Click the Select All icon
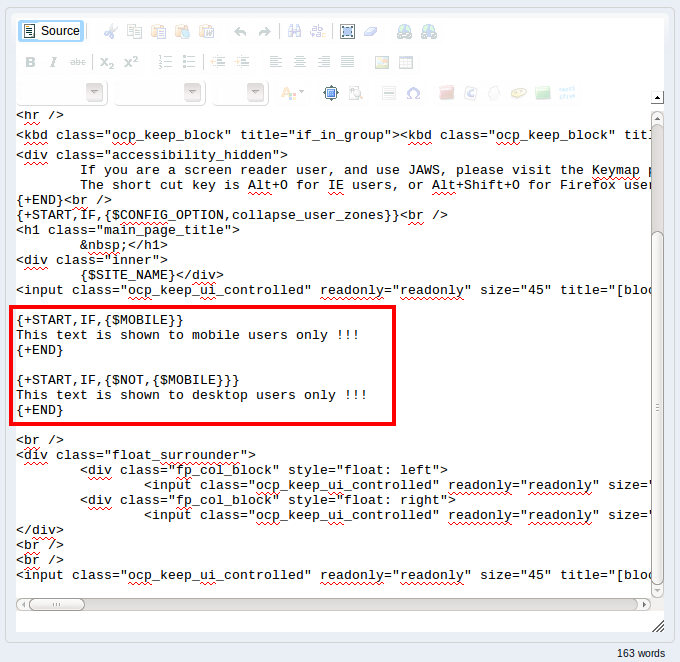680x662 pixels. click(347, 32)
